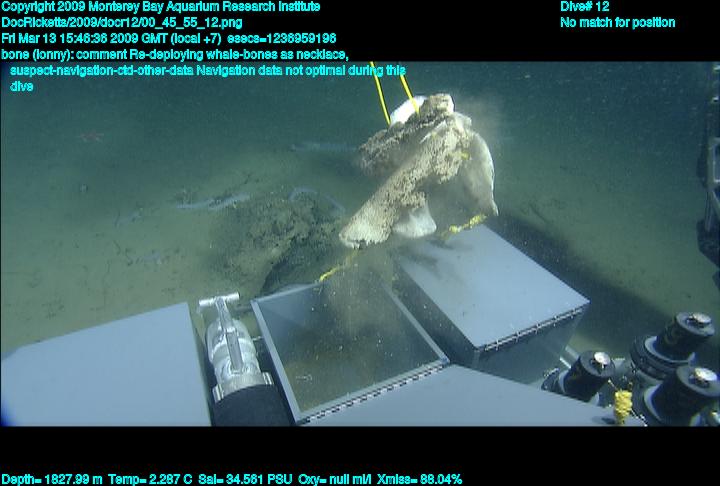Select the 'Copyright 2009 Monterey Bay Aquarium Research Institute' line
The image size is (720, 486).
click(161, 7)
